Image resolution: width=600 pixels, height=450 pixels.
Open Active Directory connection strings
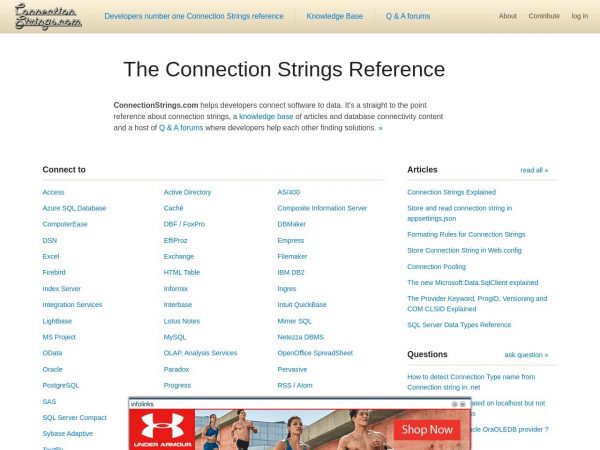click(187, 192)
